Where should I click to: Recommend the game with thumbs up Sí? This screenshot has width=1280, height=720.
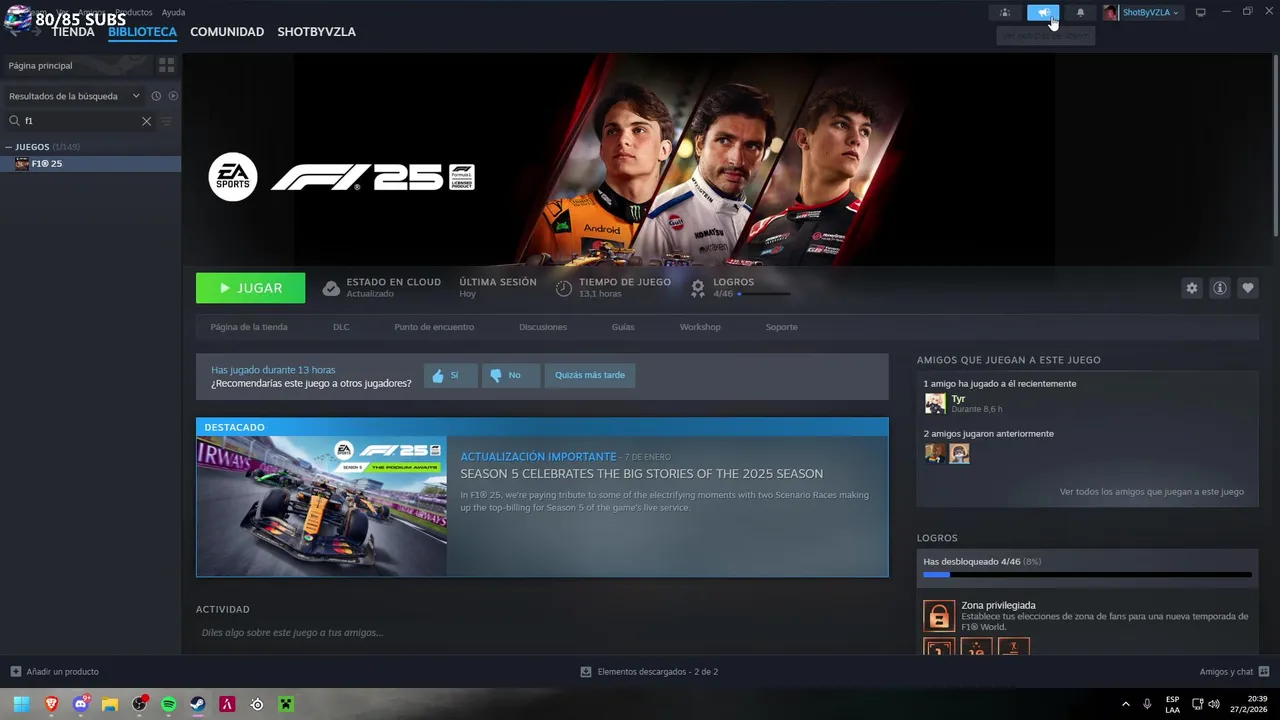point(450,375)
